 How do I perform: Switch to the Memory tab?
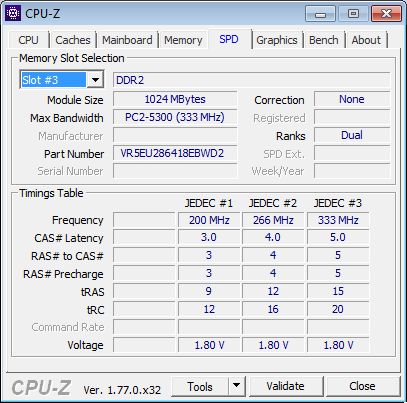click(183, 40)
